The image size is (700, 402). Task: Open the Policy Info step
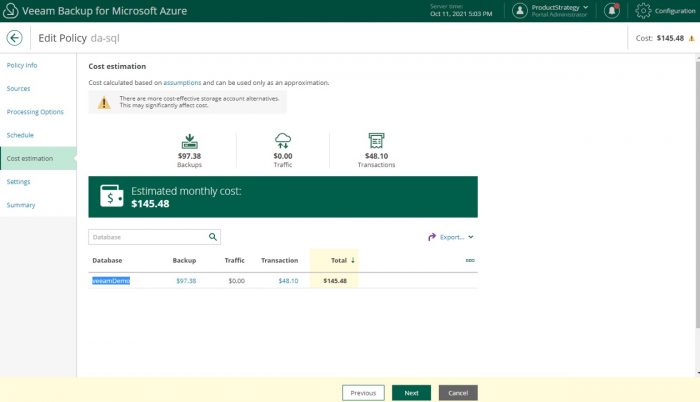(22, 65)
